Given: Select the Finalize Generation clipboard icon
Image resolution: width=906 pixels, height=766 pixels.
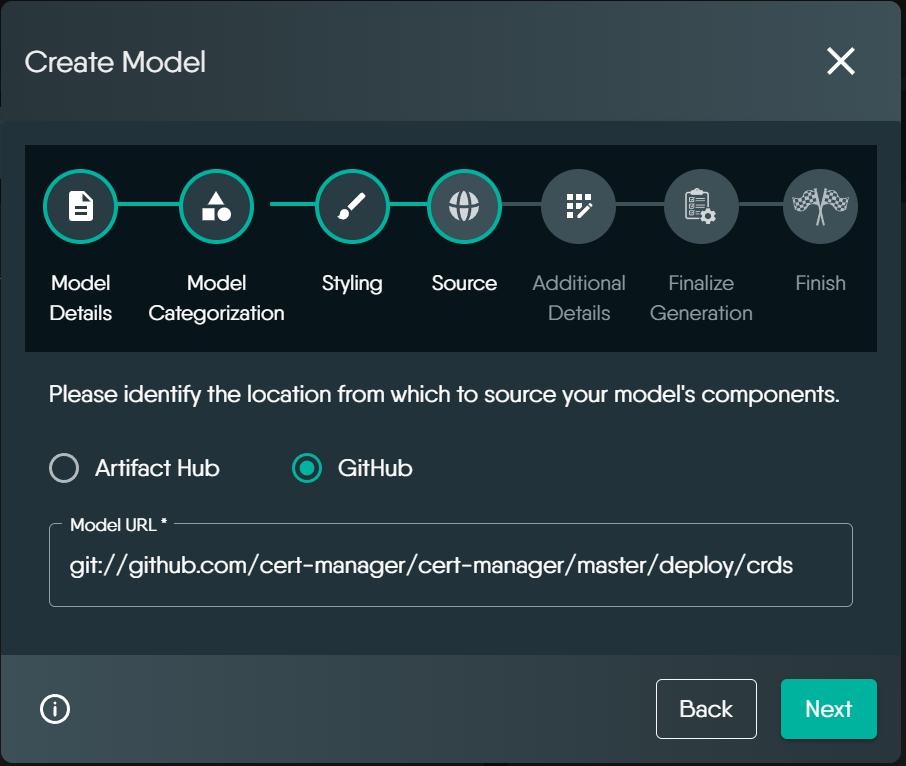Looking at the screenshot, I should 701,207.
